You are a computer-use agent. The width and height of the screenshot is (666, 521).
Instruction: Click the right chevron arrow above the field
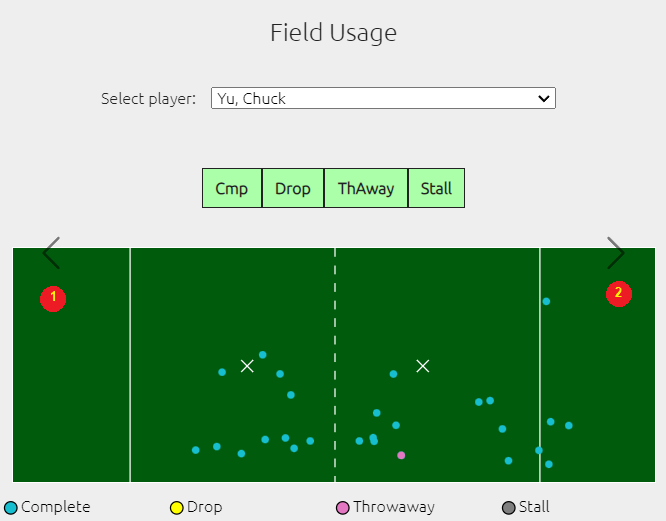[x=615, y=253]
